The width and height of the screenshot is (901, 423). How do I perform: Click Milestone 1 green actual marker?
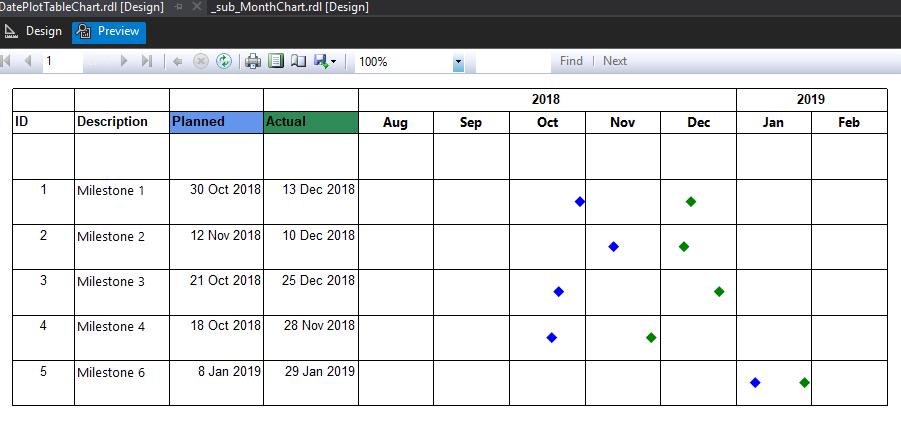(x=691, y=202)
